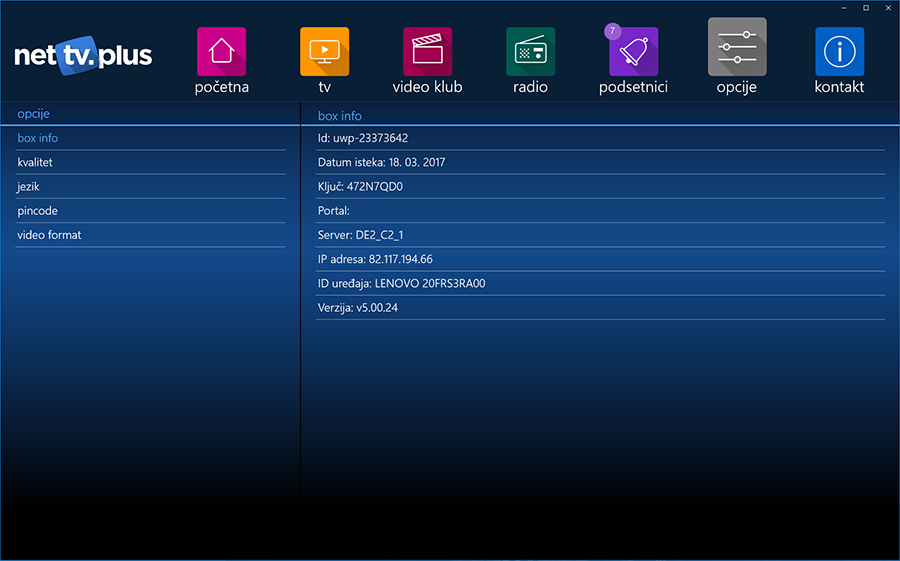This screenshot has height=561, width=900.
Task: Click the opcije label under sliders icon
Action: 736,87
